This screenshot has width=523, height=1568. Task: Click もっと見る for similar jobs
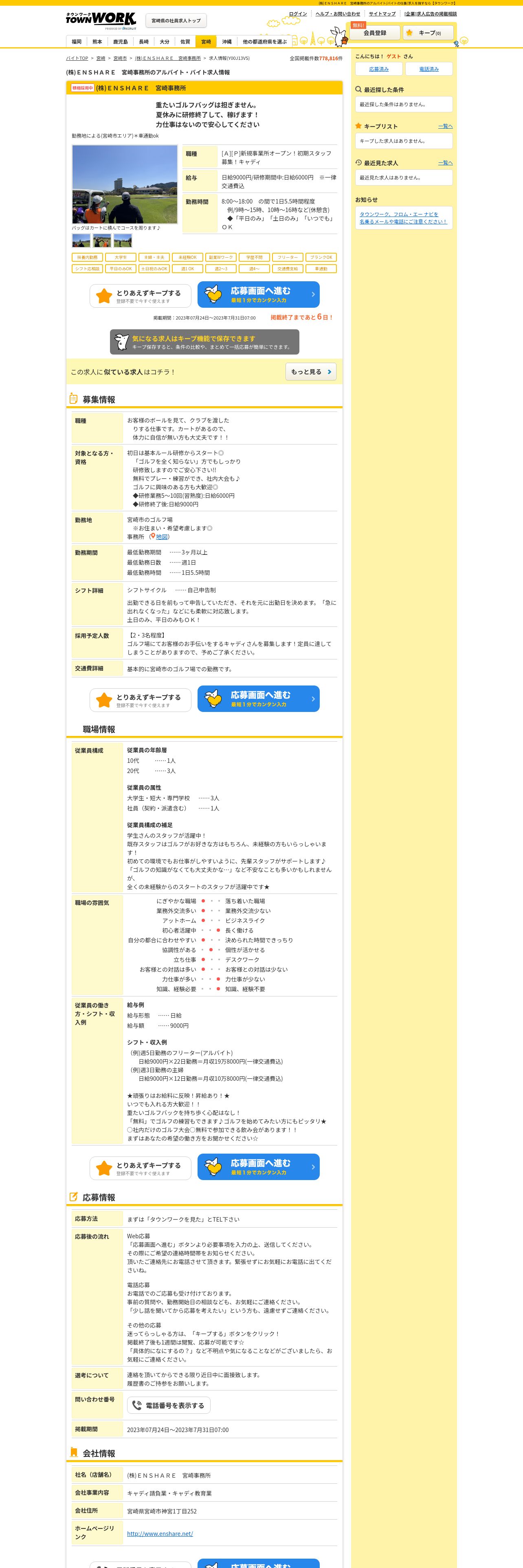[x=311, y=372]
